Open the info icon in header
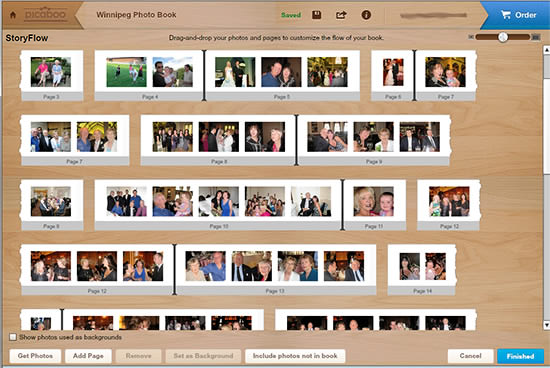The image size is (550, 368). click(x=366, y=15)
